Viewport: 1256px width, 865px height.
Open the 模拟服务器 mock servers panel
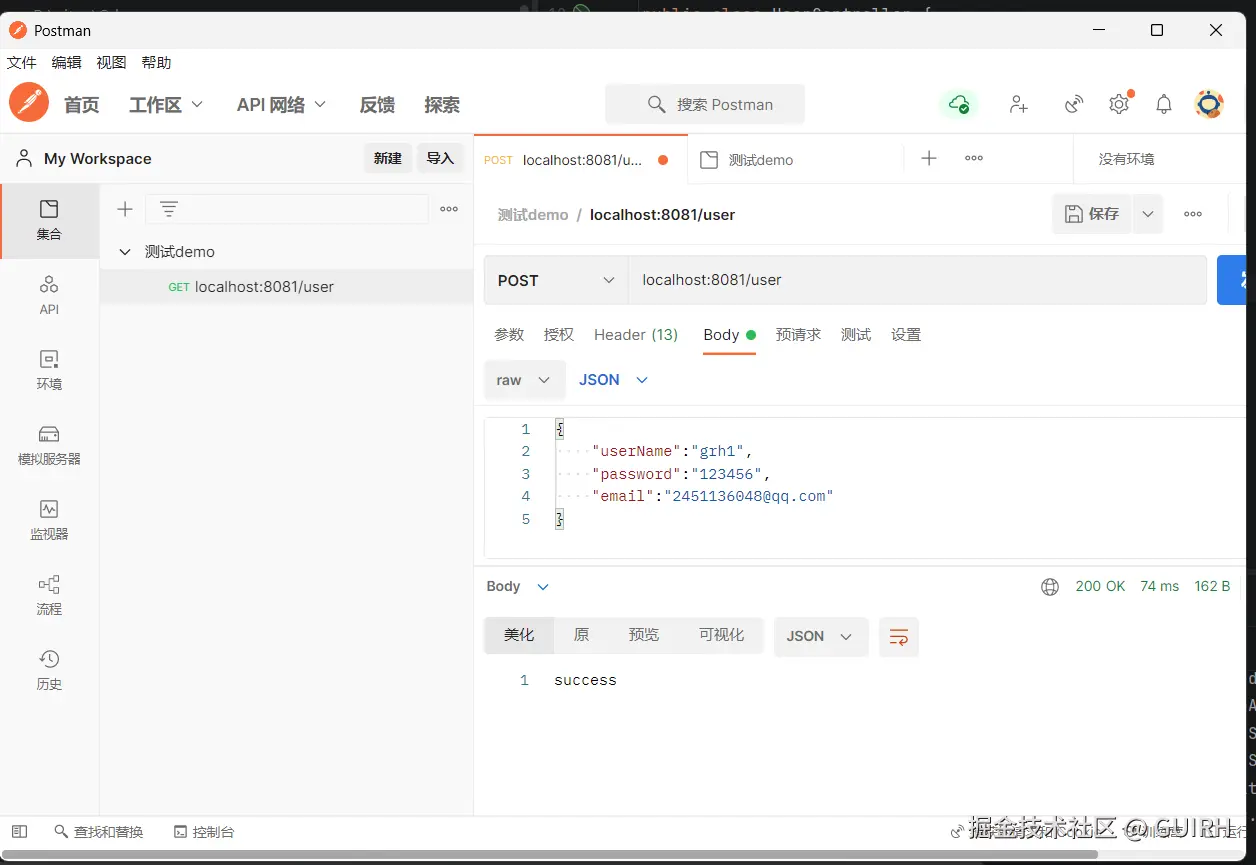coord(49,445)
